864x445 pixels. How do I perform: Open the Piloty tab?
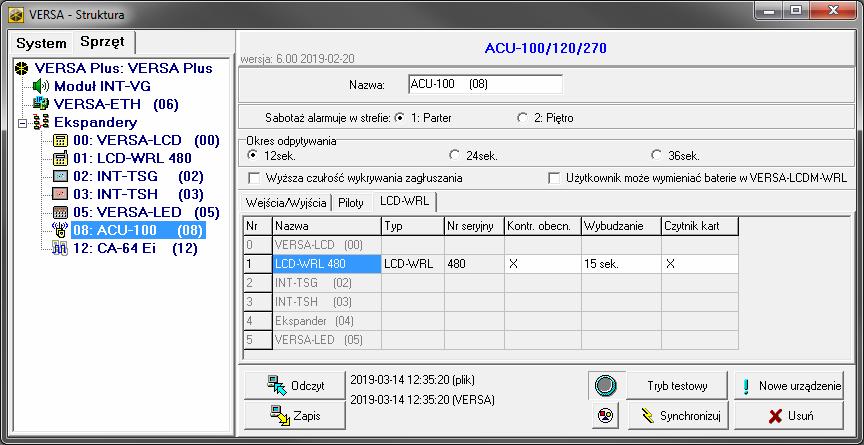point(351,203)
